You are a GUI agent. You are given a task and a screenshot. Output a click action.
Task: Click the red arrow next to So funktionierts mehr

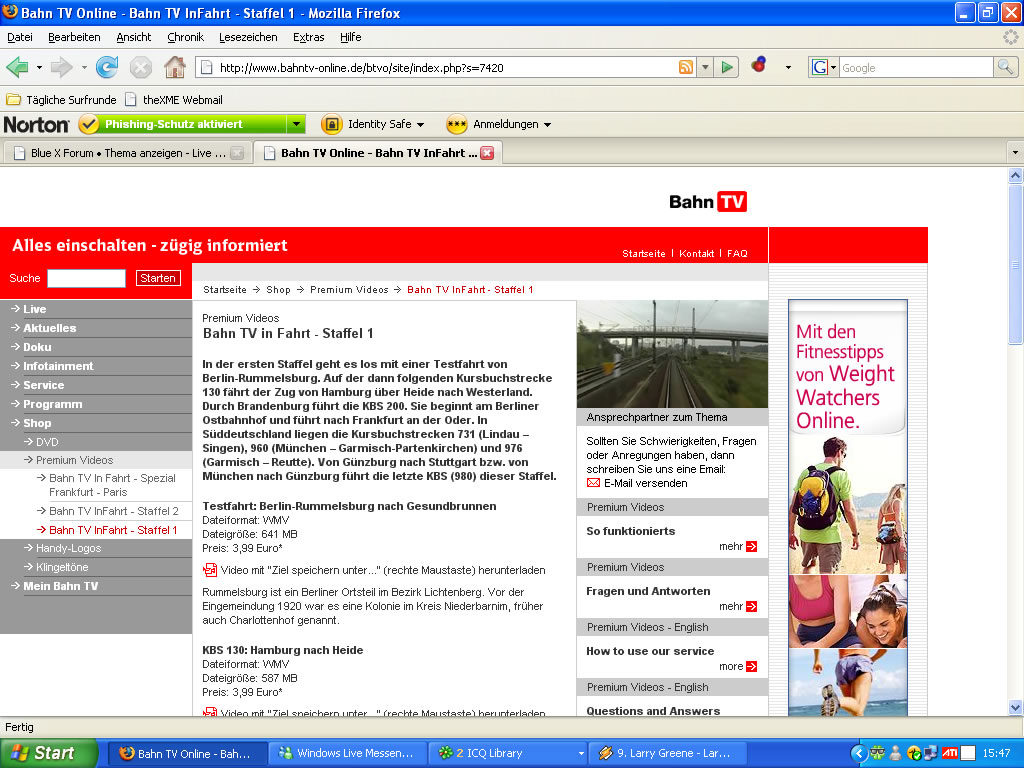click(751, 547)
